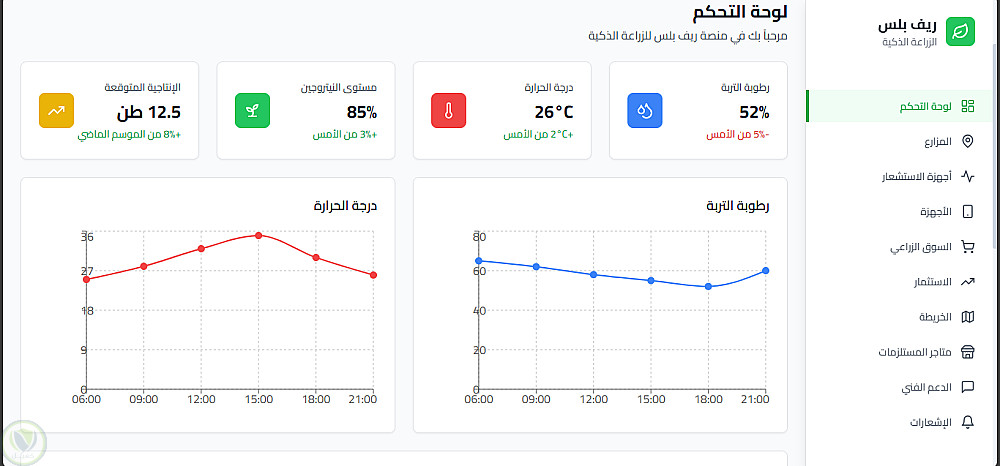
Task: Click the blue water droplet soil moisture icon
Action: pyautogui.click(x=645, y=111)
